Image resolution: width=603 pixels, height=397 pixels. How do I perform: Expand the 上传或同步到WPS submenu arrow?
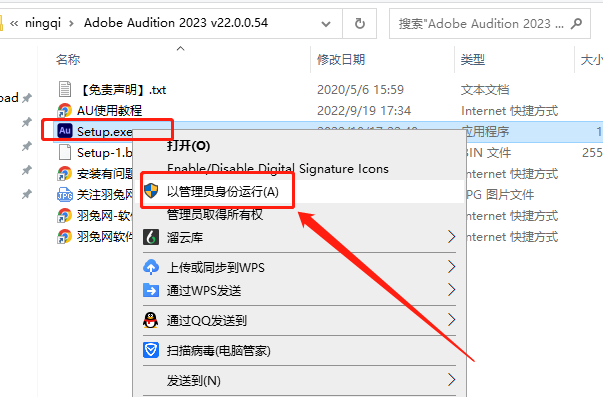(451, 267)
